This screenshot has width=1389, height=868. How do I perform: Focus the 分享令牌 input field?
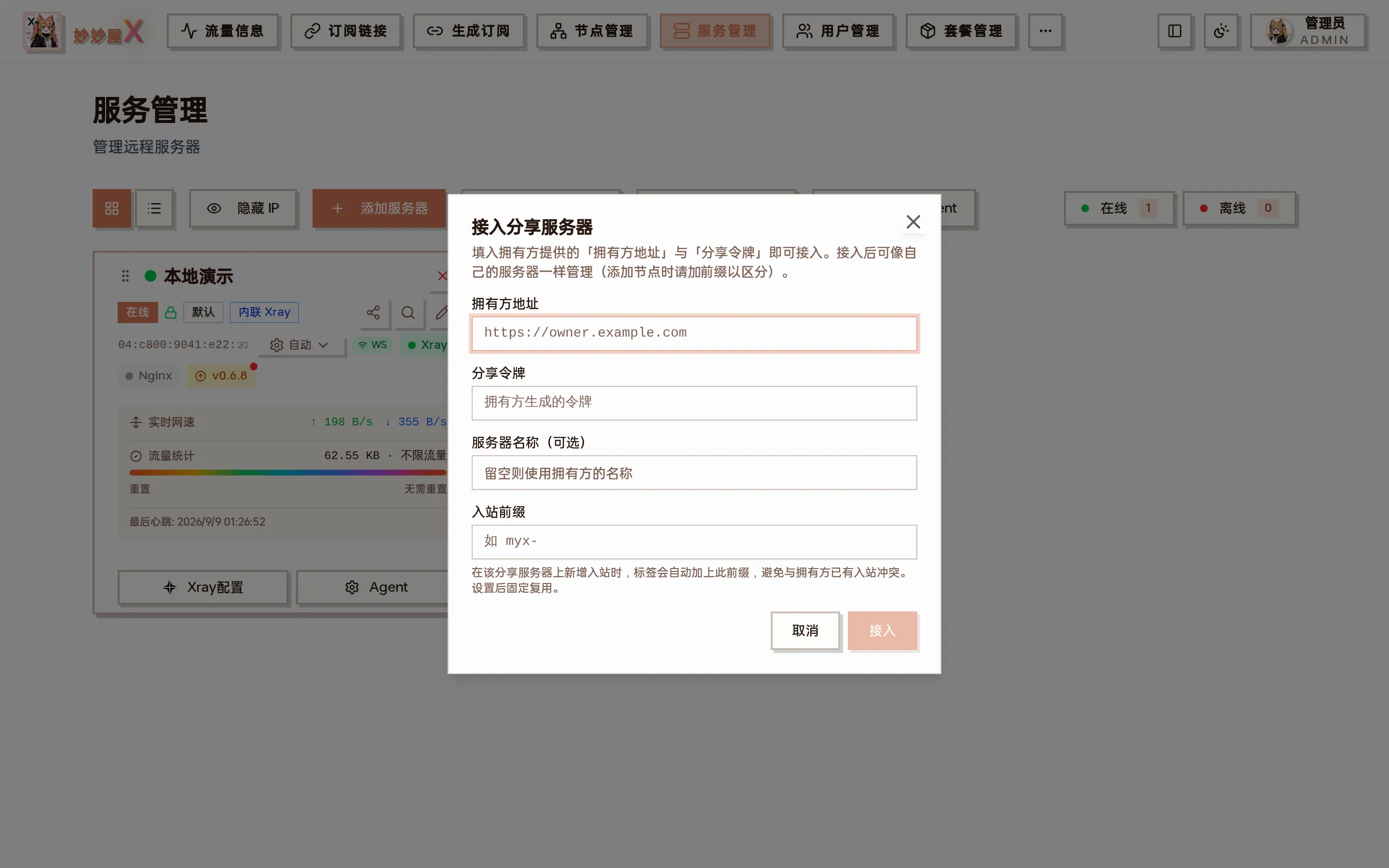point(694,403)
